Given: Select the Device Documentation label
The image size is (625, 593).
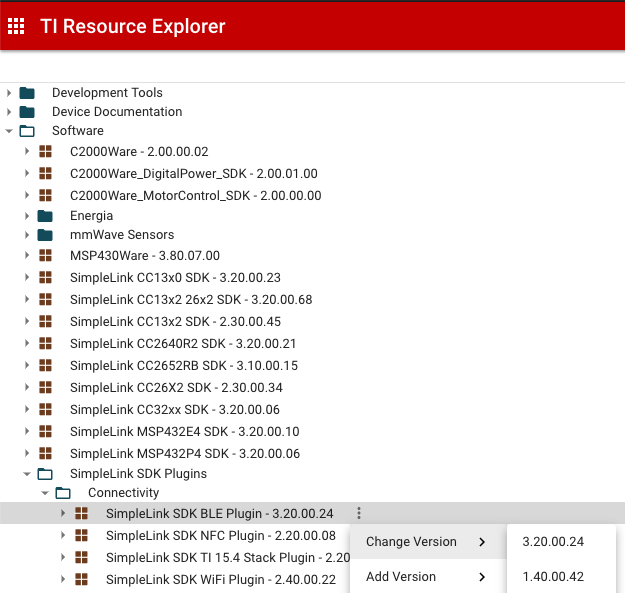Looking at the screenshot, I should [x=117, y=112].
